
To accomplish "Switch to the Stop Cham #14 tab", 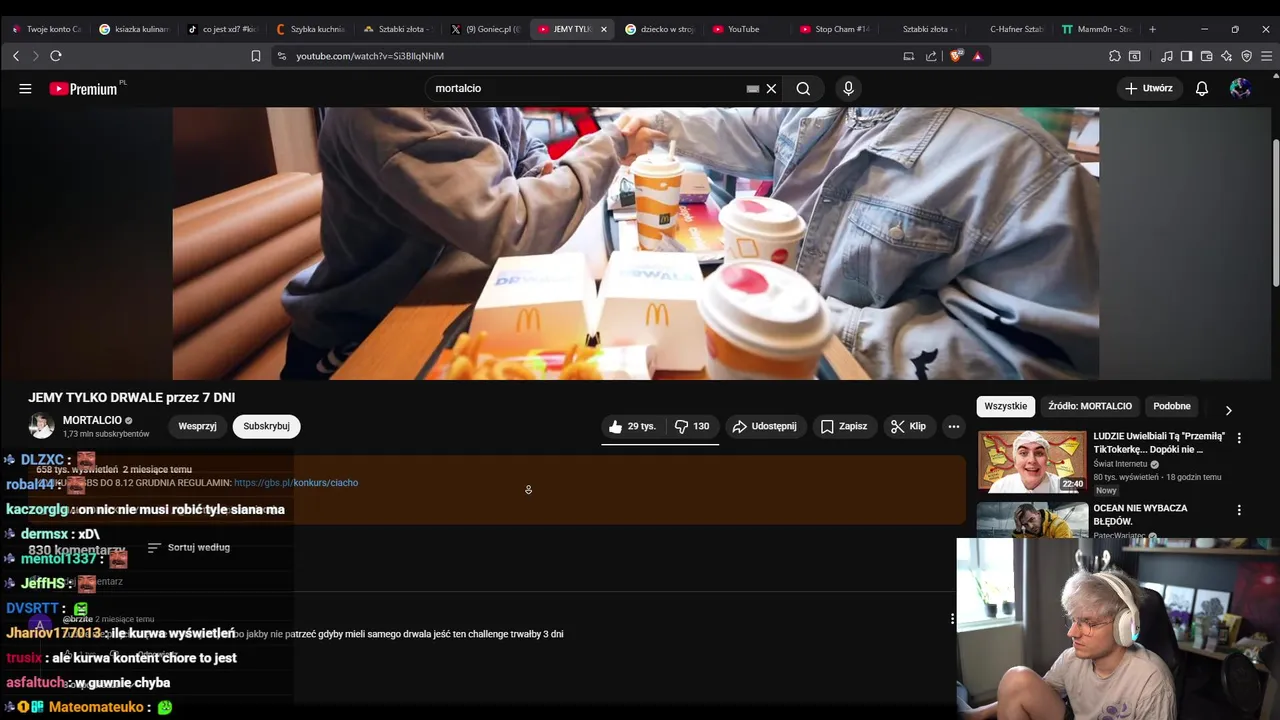I will (x=835, y=29).
